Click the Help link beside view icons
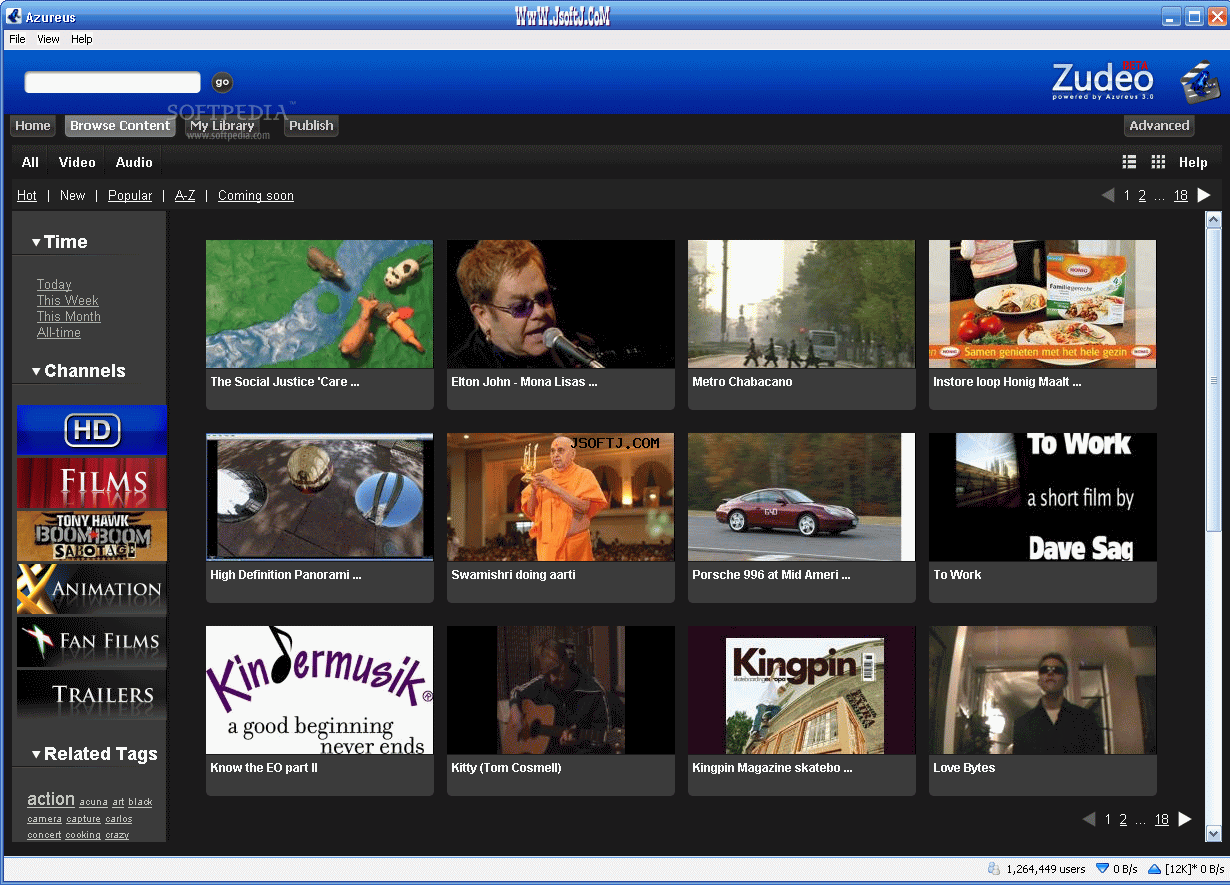The image size is (1230, 885). point(1193,162)
